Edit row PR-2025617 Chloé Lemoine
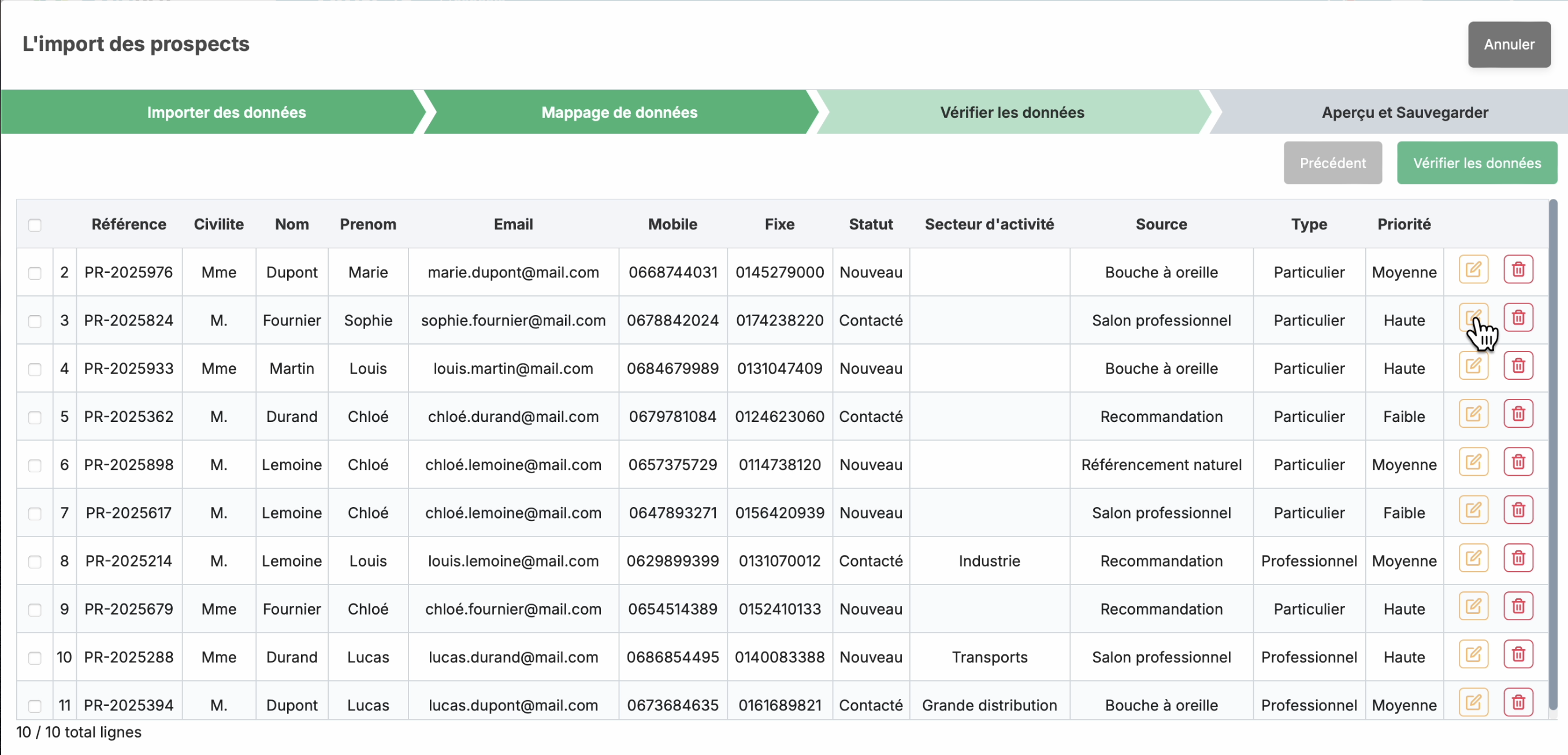The image size is (1568, 755). (x=1473, y=510)
